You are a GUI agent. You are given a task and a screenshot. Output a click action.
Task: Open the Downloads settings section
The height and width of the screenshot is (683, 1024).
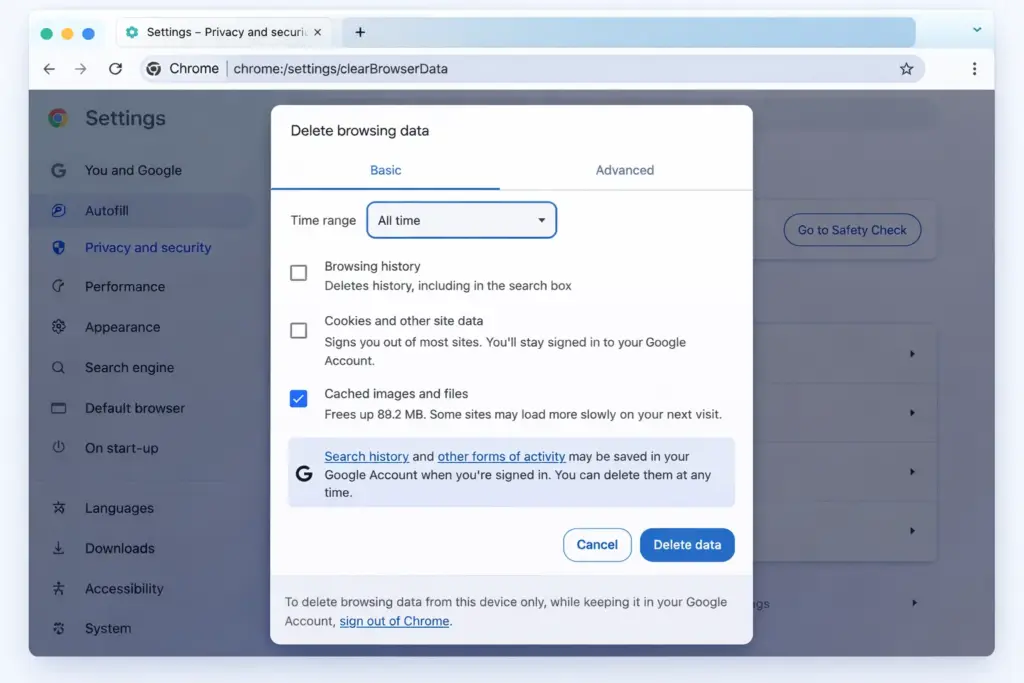pyautogui.click(x=119, y=548)
